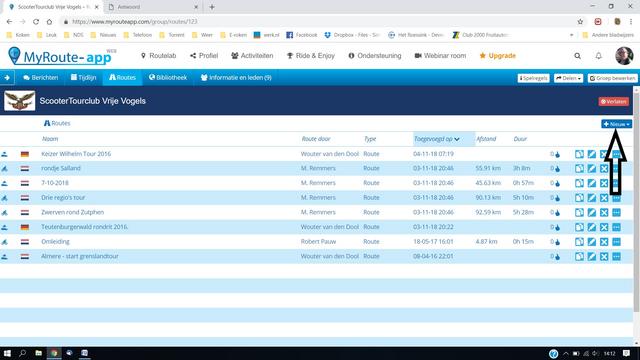Open more options for Zwerven rond Zutphen

(x=616, y=213)
